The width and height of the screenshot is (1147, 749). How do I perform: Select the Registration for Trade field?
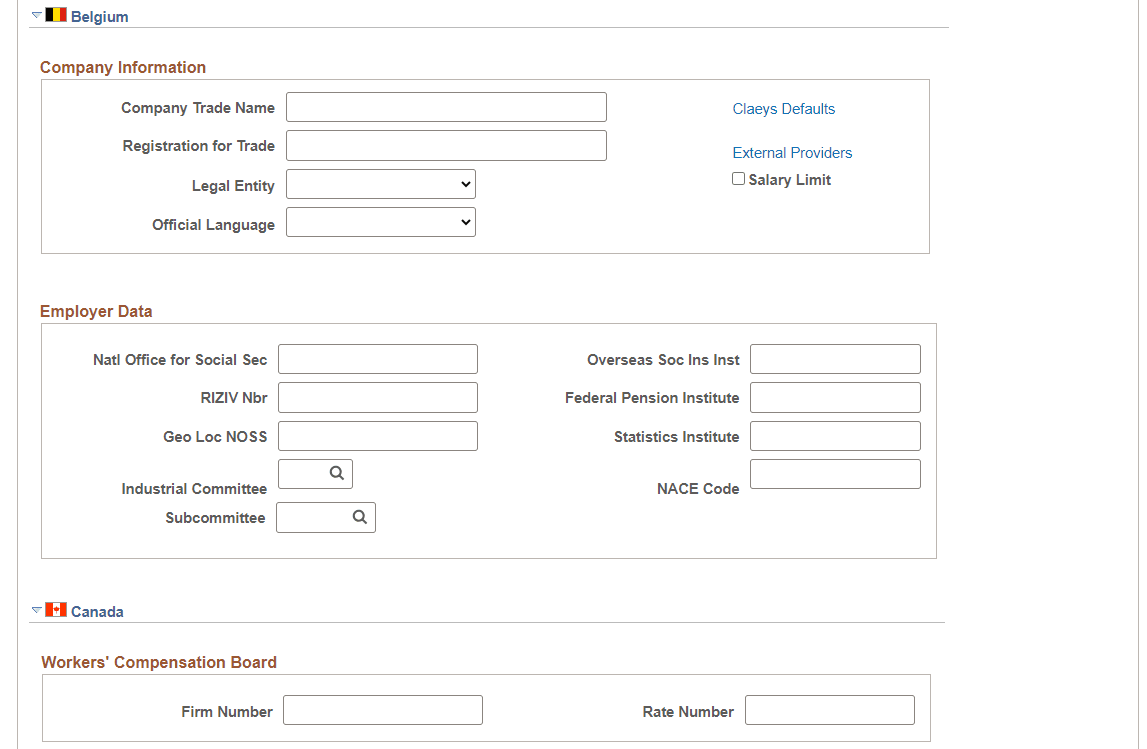445,145
